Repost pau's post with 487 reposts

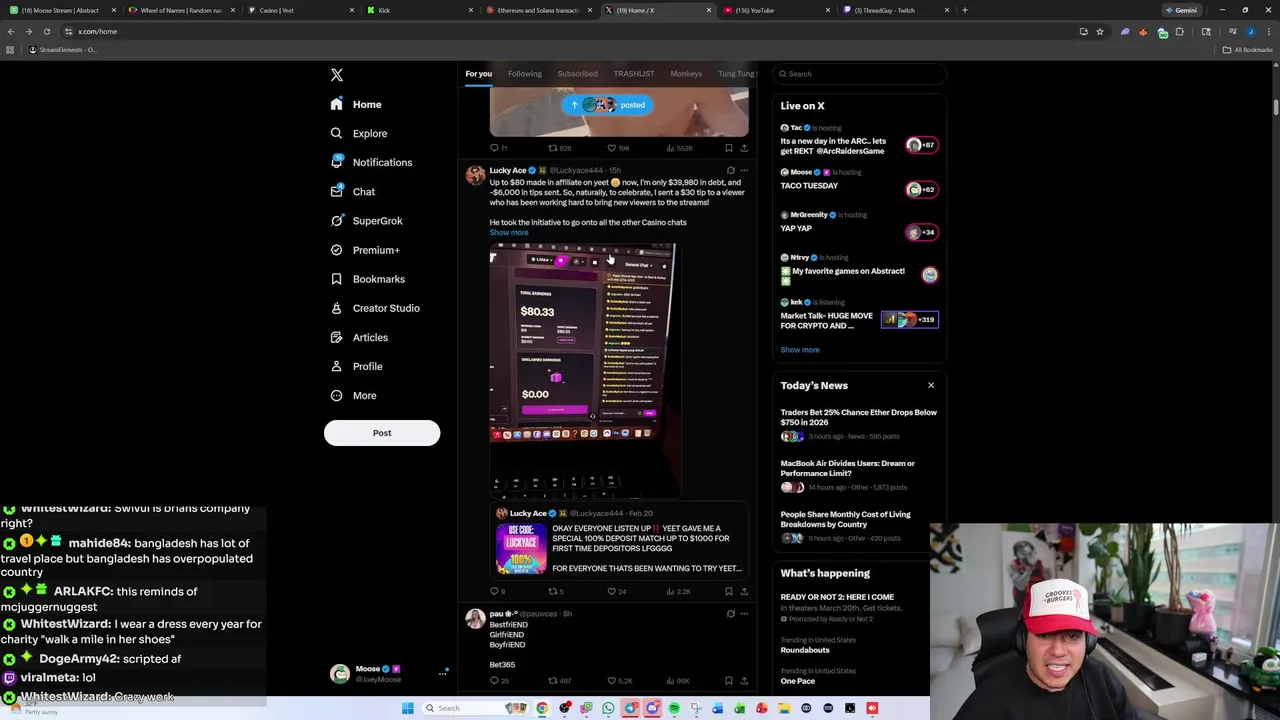(559, 681)
